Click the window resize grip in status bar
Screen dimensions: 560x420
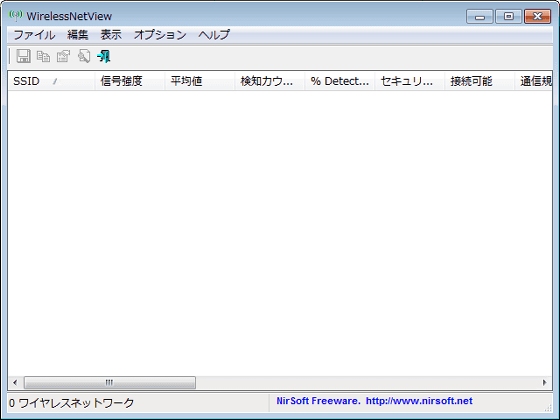pyautogui.click(x=548, y=408)
